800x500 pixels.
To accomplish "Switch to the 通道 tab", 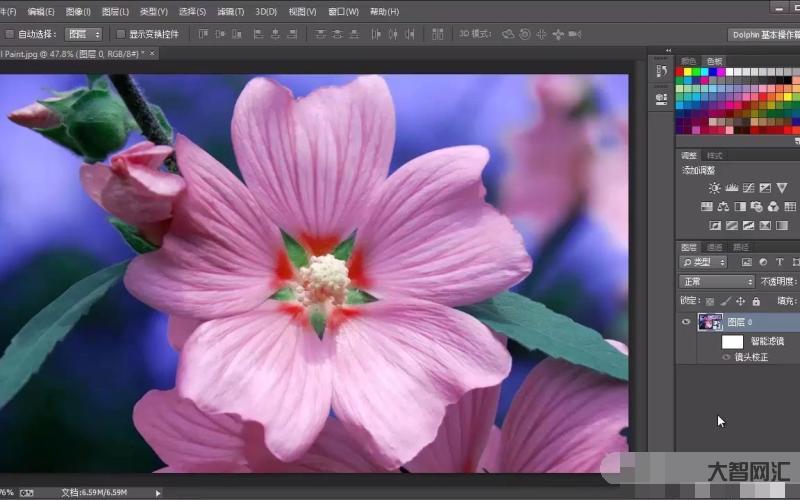I will click(715, 247).
